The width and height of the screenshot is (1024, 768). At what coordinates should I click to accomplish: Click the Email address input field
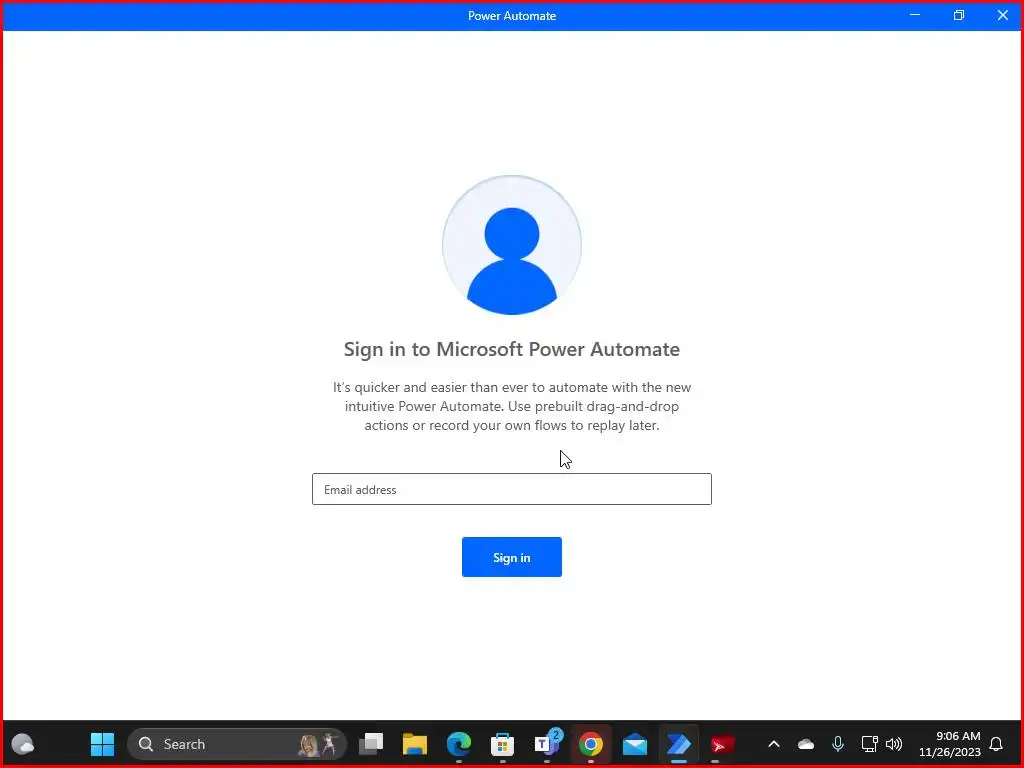(x=511, y=489)
